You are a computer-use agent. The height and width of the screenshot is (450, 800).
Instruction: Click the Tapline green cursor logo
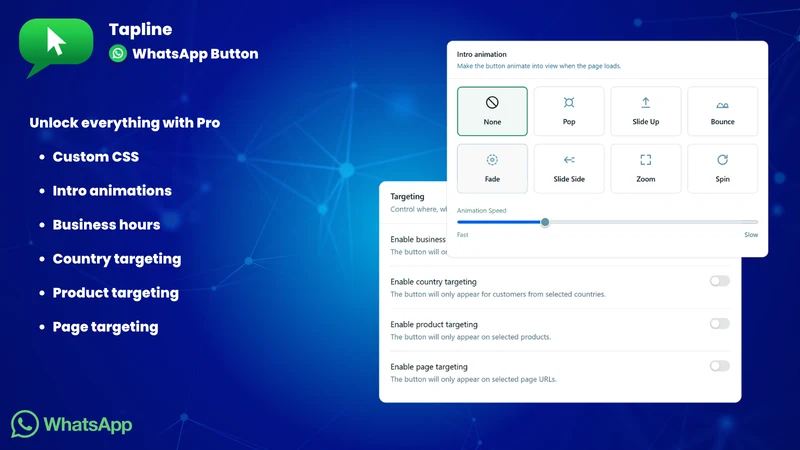(56, 47)
